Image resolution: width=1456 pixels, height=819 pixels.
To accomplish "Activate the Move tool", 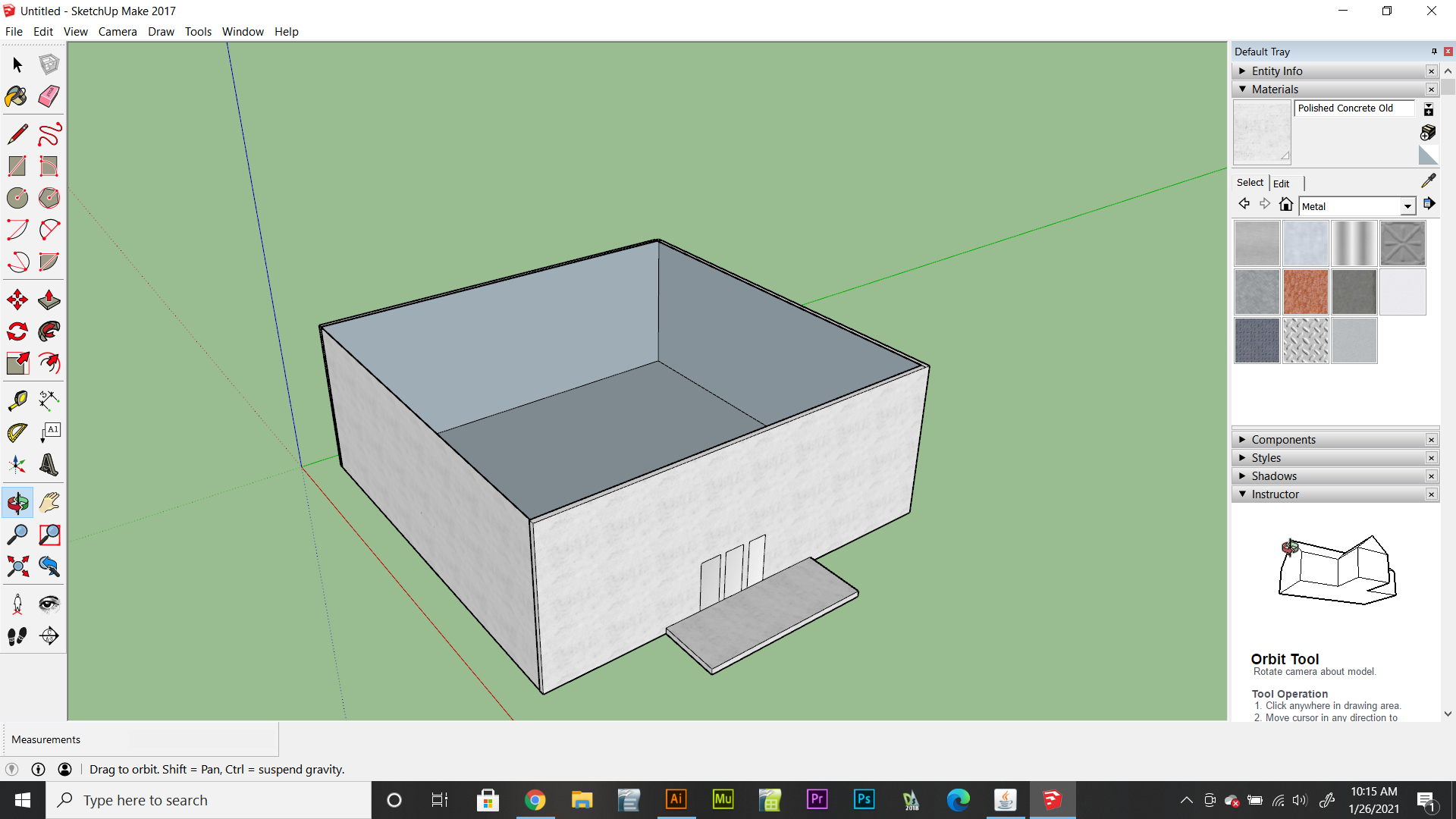I will (17, 300).
